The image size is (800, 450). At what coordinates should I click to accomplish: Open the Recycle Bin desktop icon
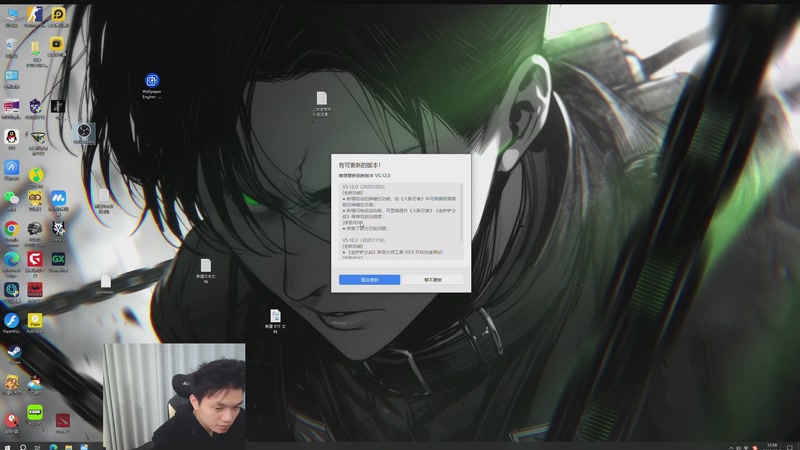pos(11,47)
